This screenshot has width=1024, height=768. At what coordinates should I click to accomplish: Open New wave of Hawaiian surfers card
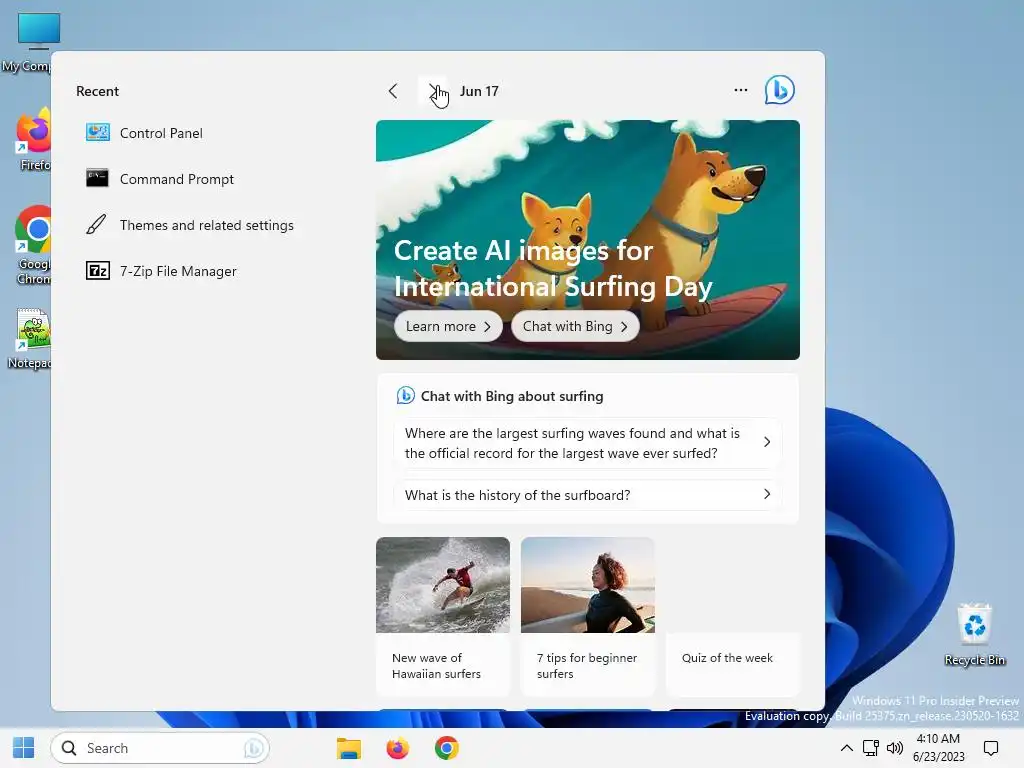click(443, 616)
